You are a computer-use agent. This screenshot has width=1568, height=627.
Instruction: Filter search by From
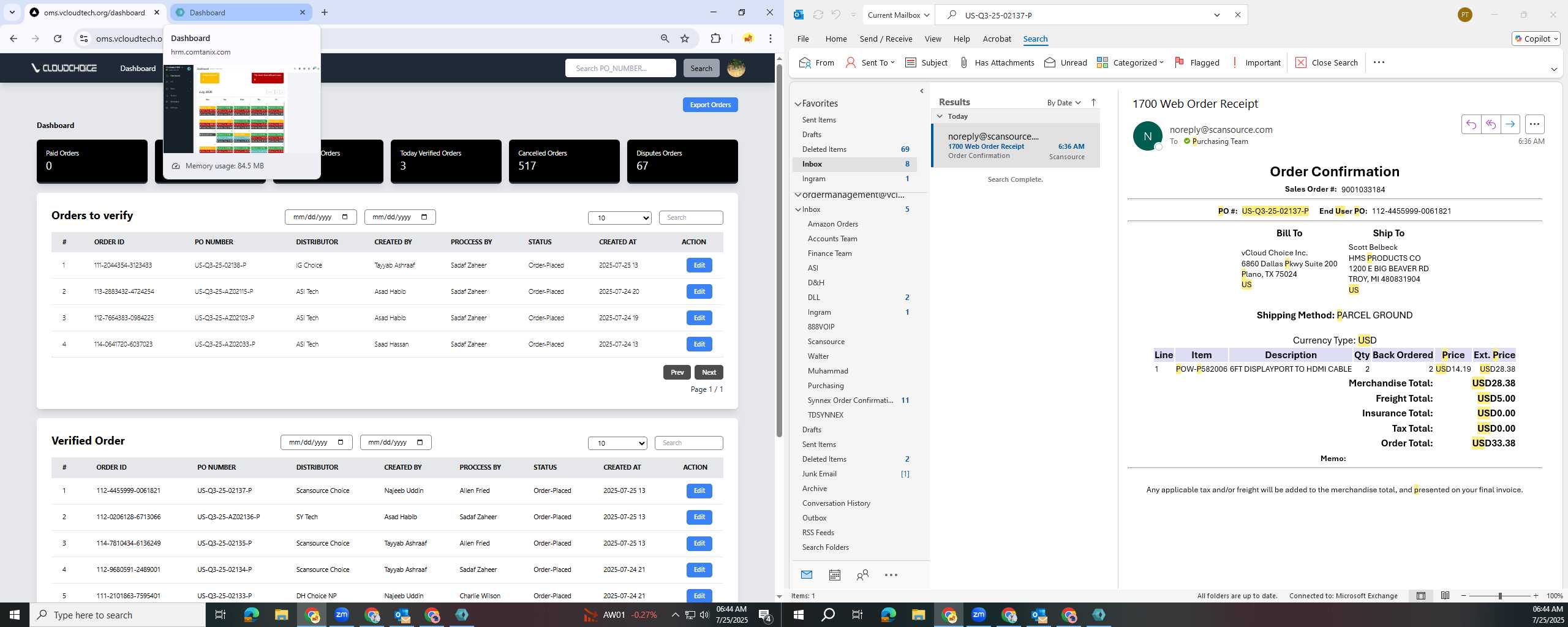pyautogui.click(x=816, y=62)
